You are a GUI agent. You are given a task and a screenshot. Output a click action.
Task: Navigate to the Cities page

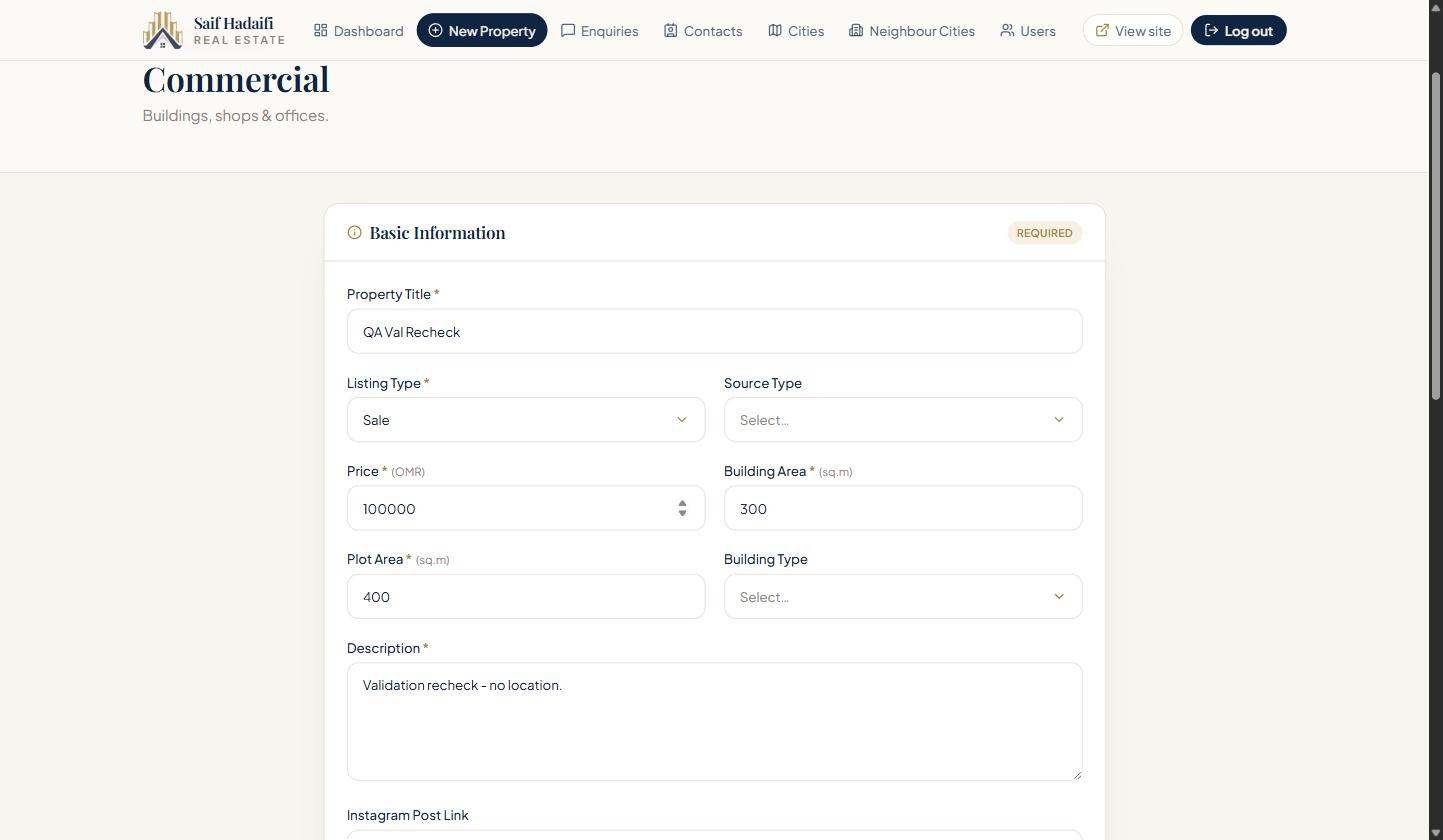[x=796, y=30]
